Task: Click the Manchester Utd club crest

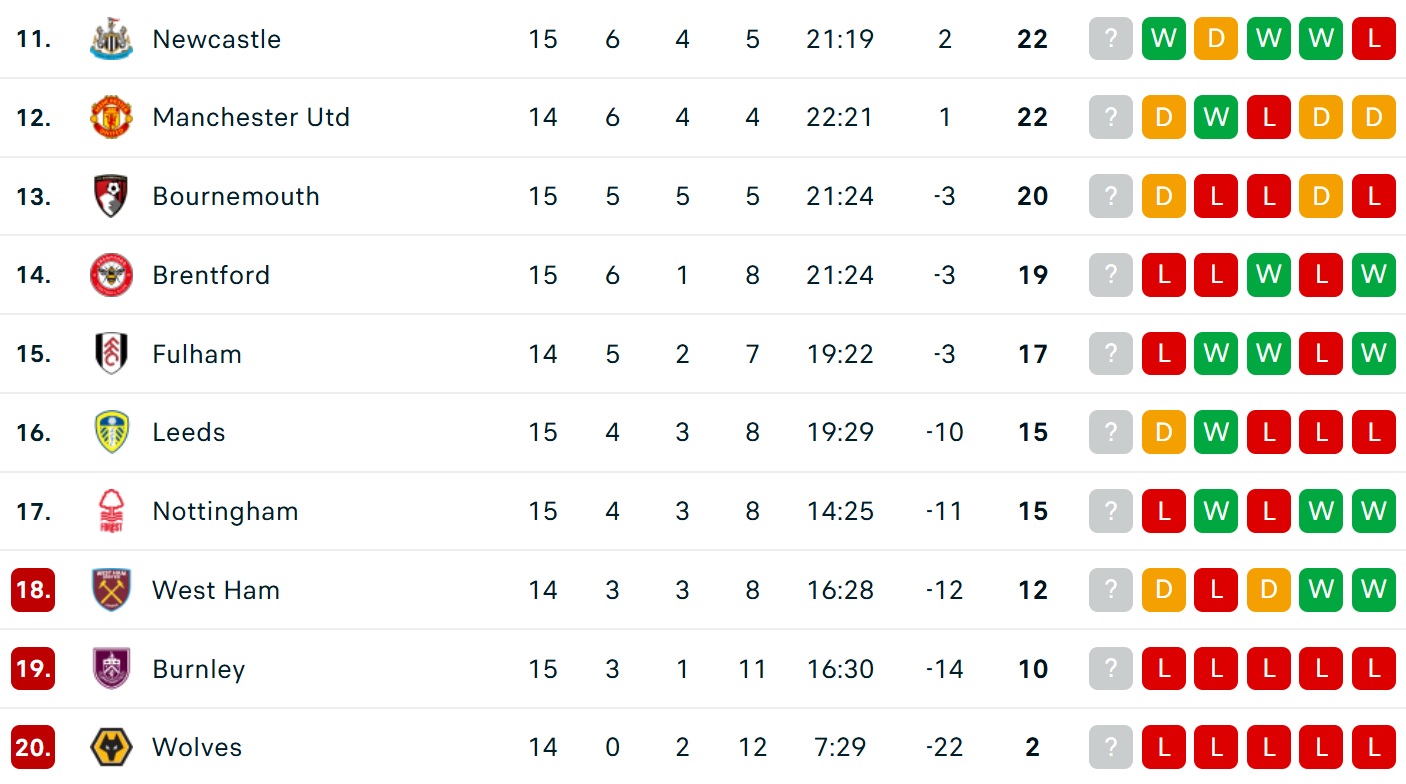Action: tap(111, 117)
